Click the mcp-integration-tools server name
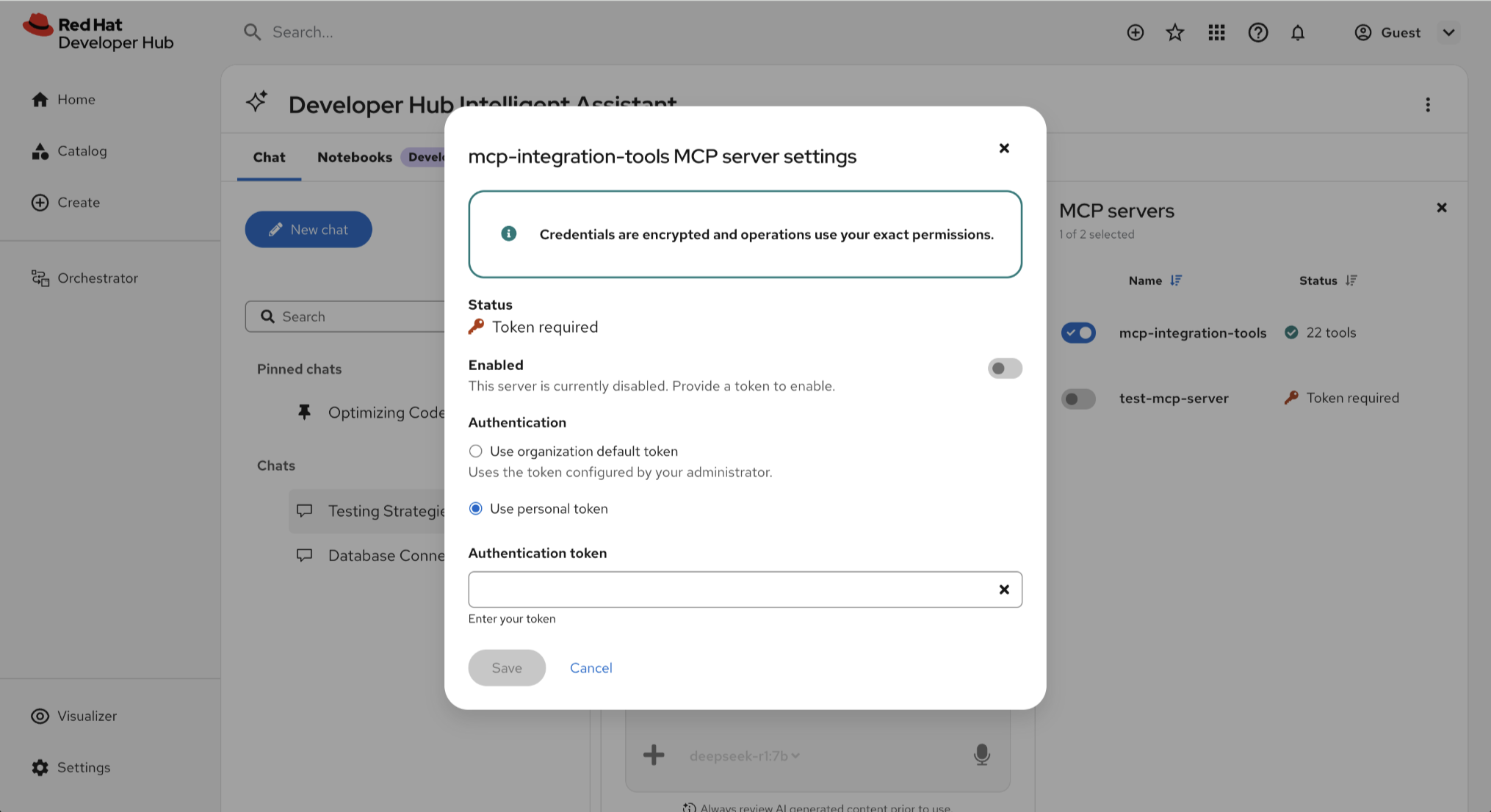Screen dimensions: 1491x812 pyautogui.click(x=1193, y=333)
